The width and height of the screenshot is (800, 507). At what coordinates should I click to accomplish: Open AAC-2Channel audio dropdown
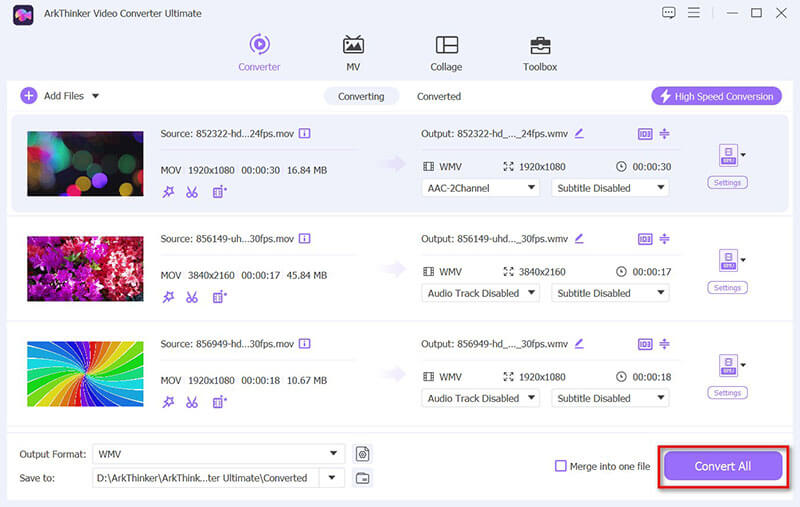tap(480, 188)
